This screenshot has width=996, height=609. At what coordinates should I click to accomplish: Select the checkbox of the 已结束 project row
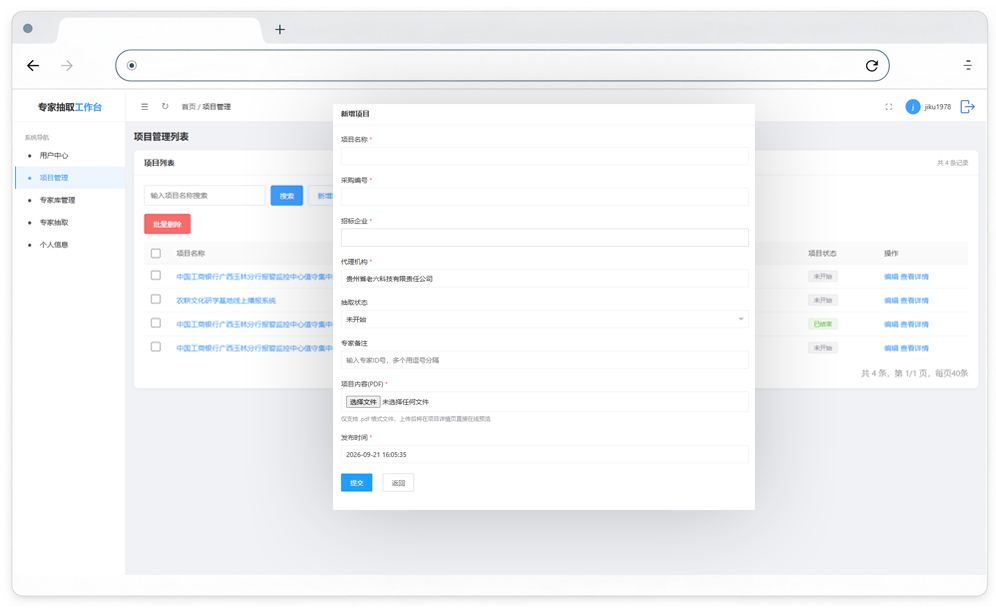[156, 323]
